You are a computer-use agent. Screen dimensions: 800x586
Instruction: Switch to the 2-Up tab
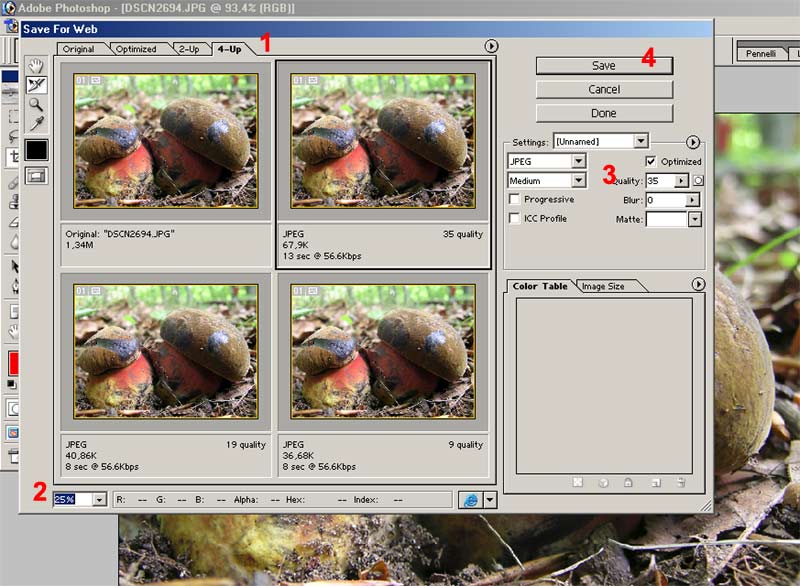point(188,48)
